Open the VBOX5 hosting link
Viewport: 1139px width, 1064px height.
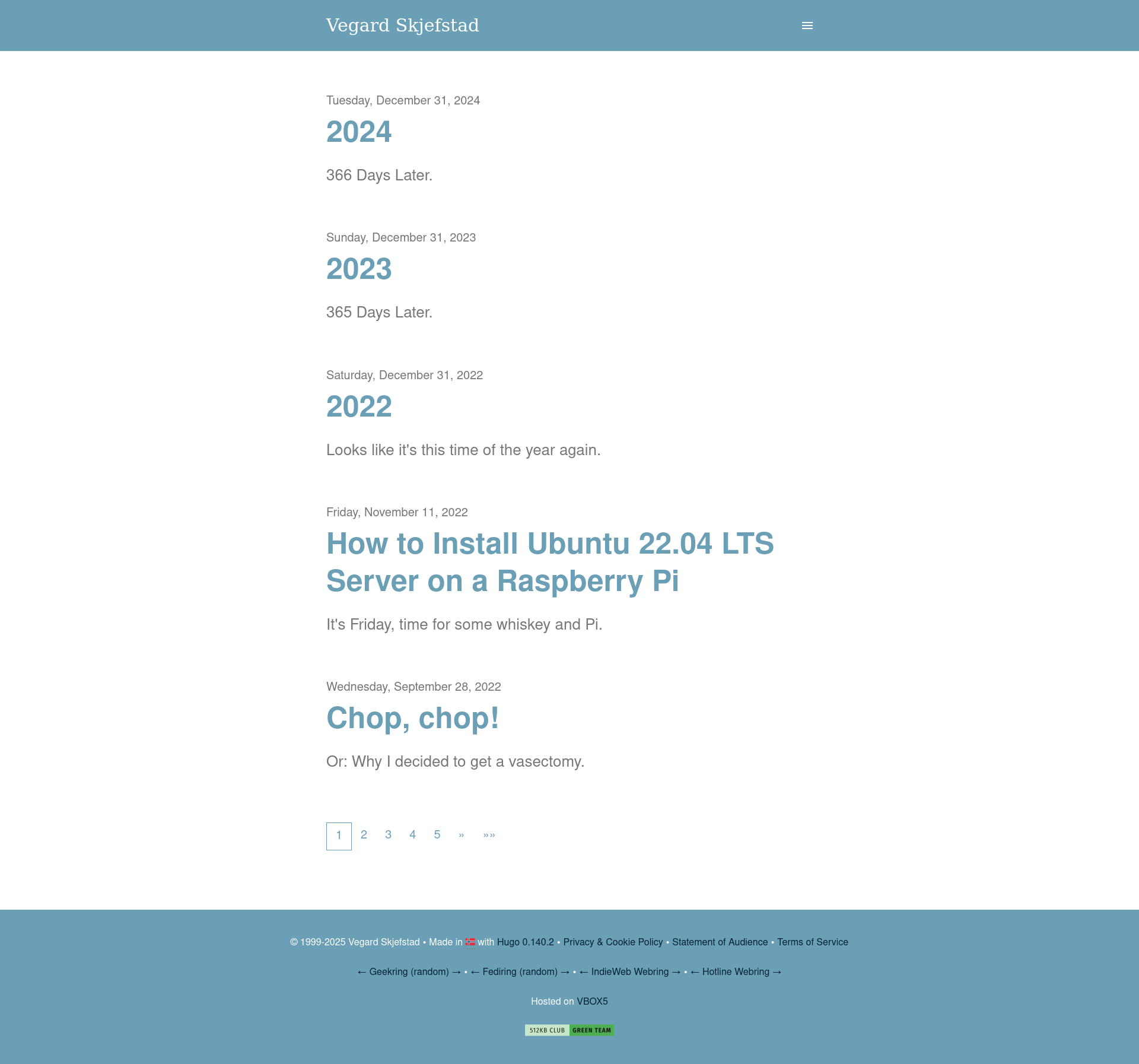[592, 1002]
